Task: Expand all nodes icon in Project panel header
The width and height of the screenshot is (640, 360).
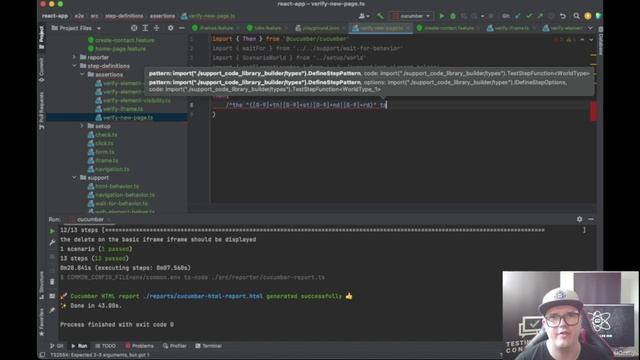Action: click(x=145, y=28)
